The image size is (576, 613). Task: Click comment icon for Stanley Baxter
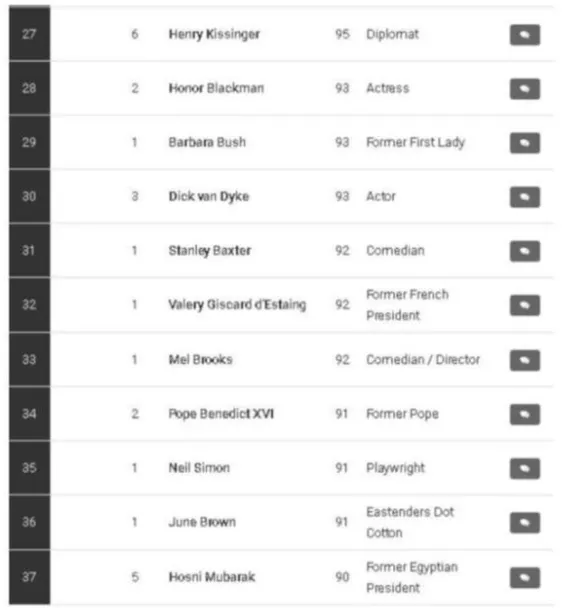tap(525, 251)
